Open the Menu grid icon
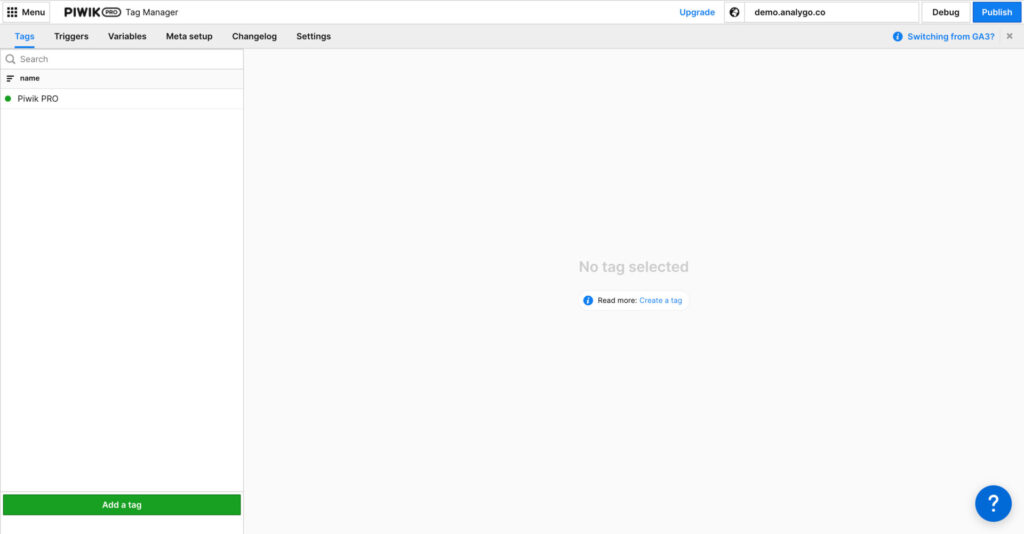Screen dimensions: 1024x534 (x=12, y=12)
